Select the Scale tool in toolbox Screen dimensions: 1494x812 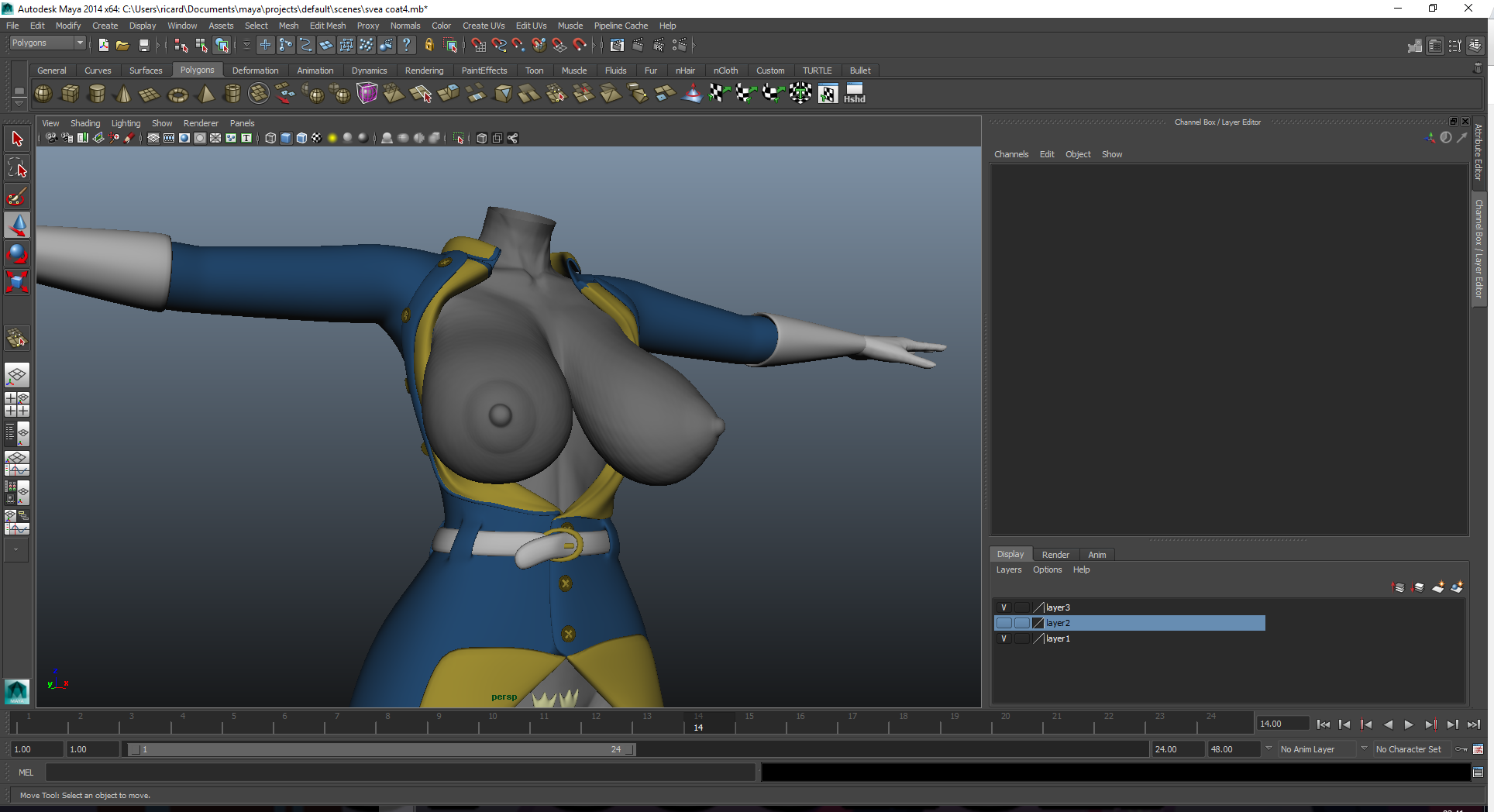point(17,281)
